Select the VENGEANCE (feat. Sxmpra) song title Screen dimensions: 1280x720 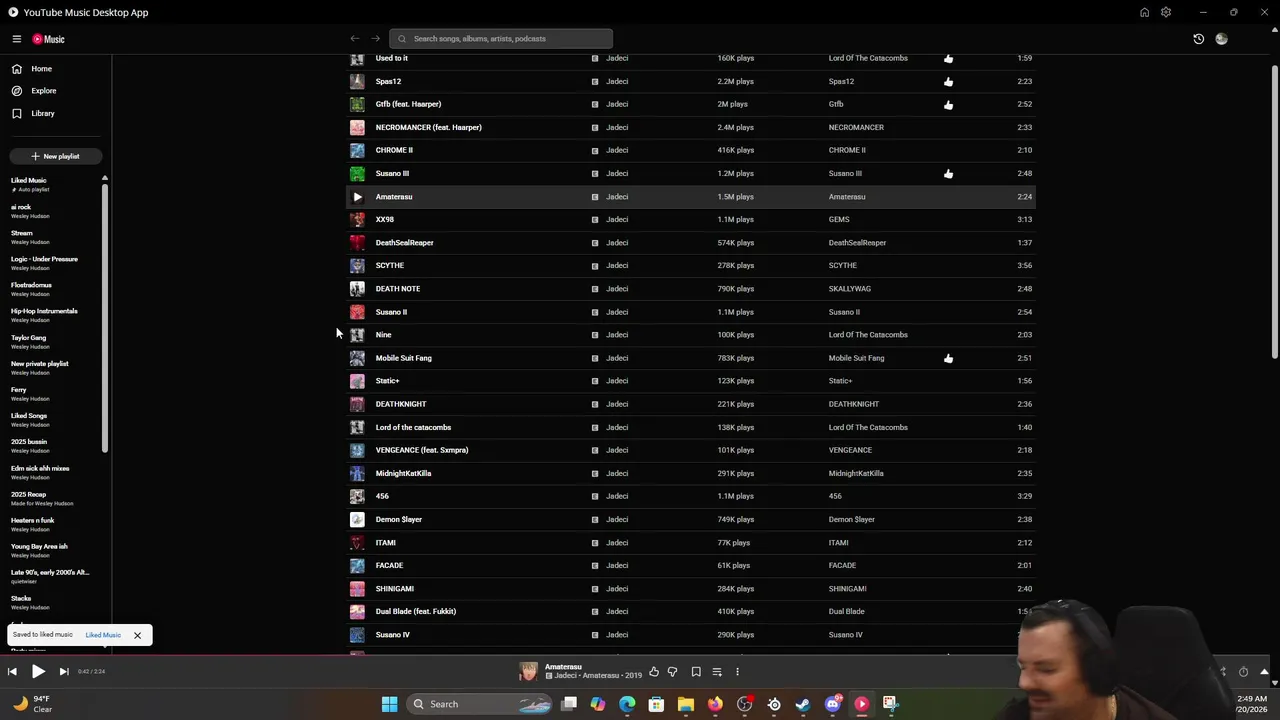coord(422,450)
